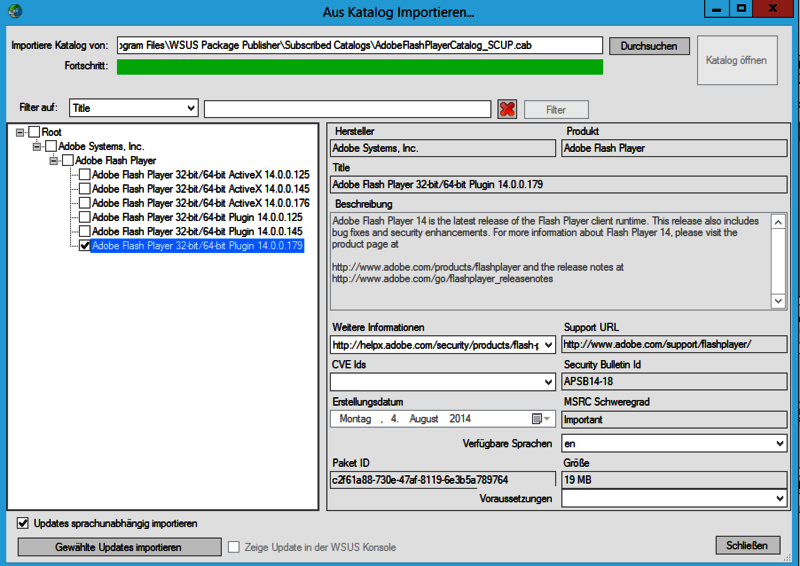
Task: Click the Produkt field Adobe Flash Player
Action: click(674, 149)
